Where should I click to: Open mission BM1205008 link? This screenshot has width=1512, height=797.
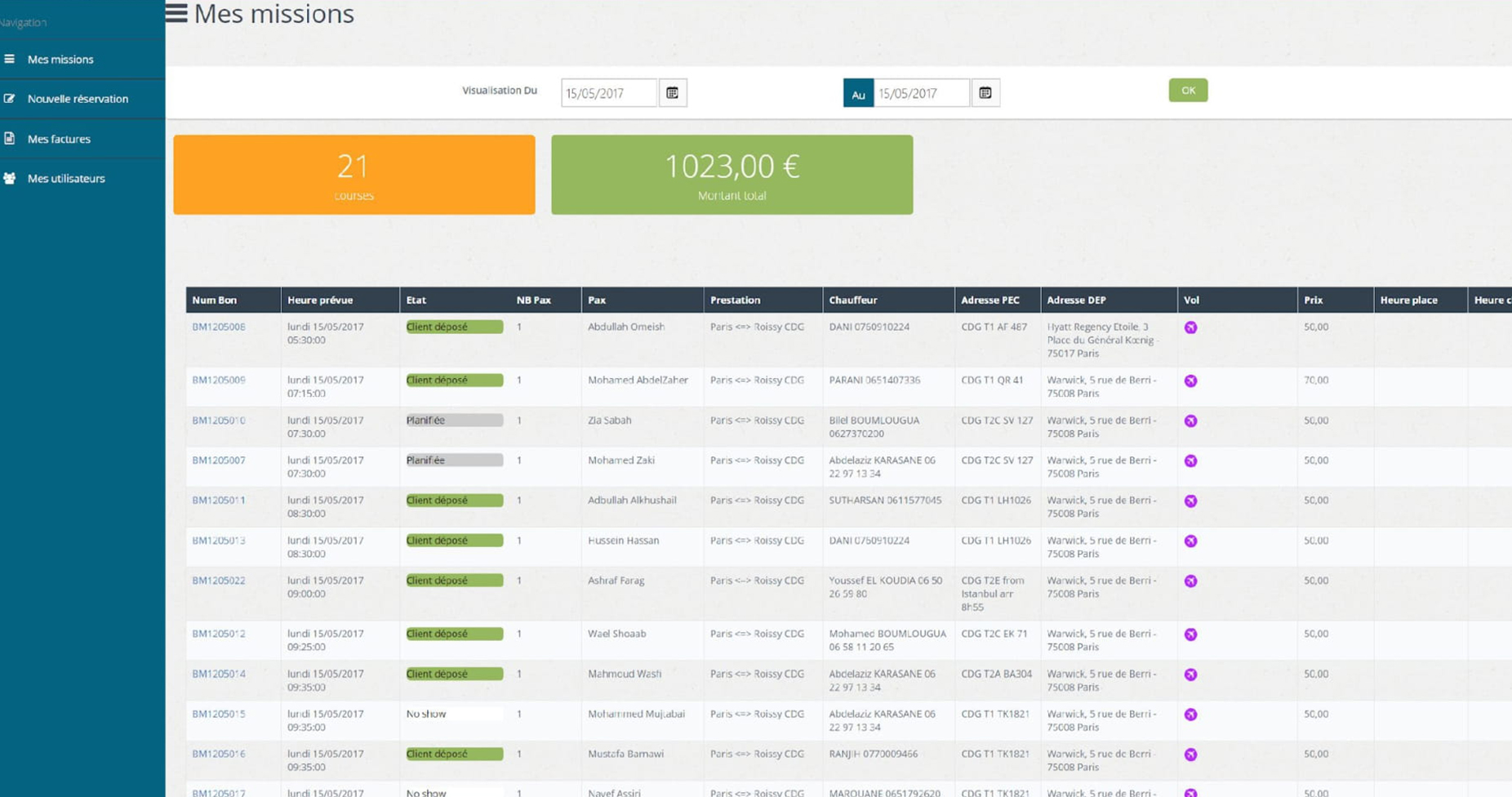(x=218, y=327)
